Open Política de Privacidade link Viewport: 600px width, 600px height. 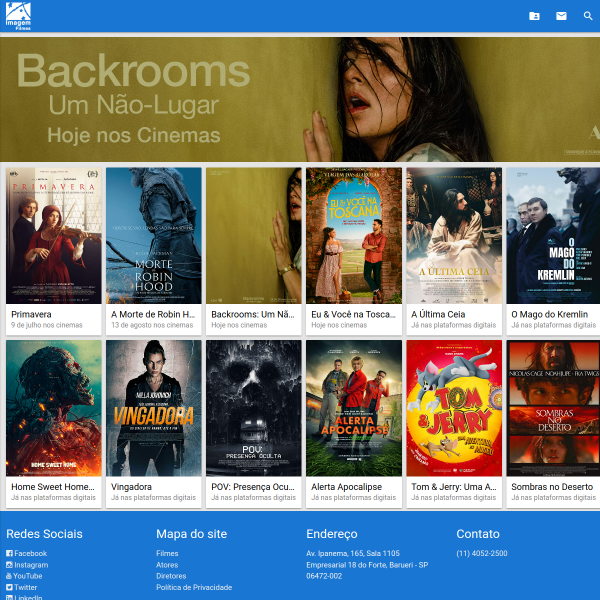click(x=194, y=587)
